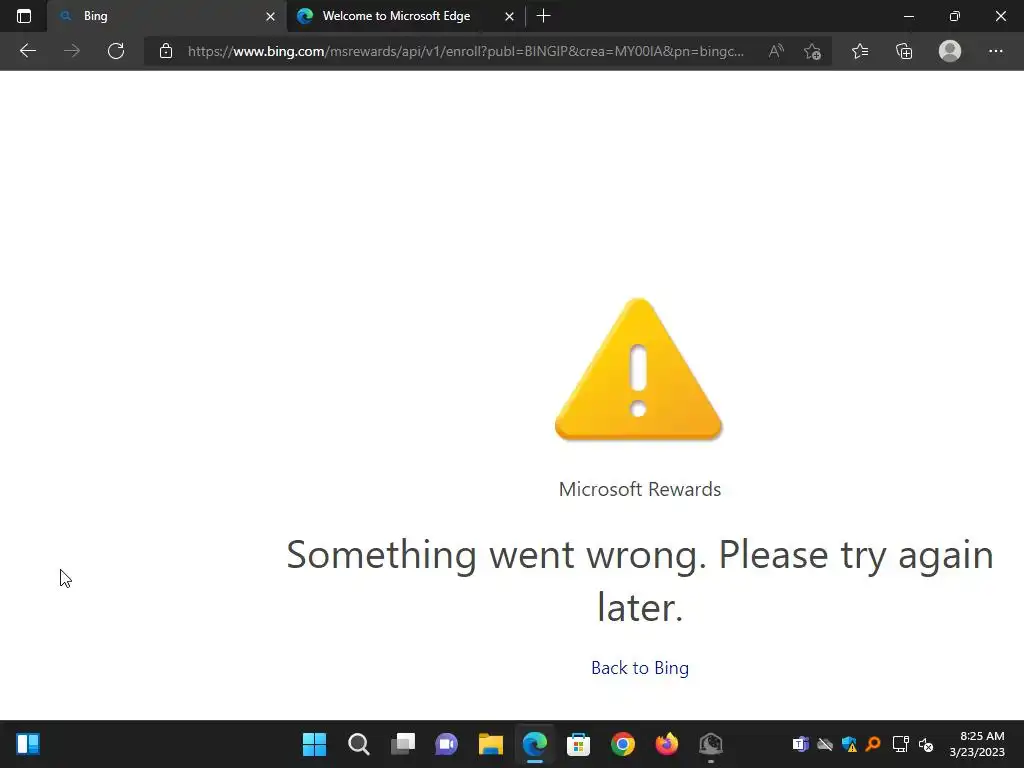Click the Back to Bing link
This screenshot has height=768, width=1024.
pyautogui.click(x=640, y=667)
